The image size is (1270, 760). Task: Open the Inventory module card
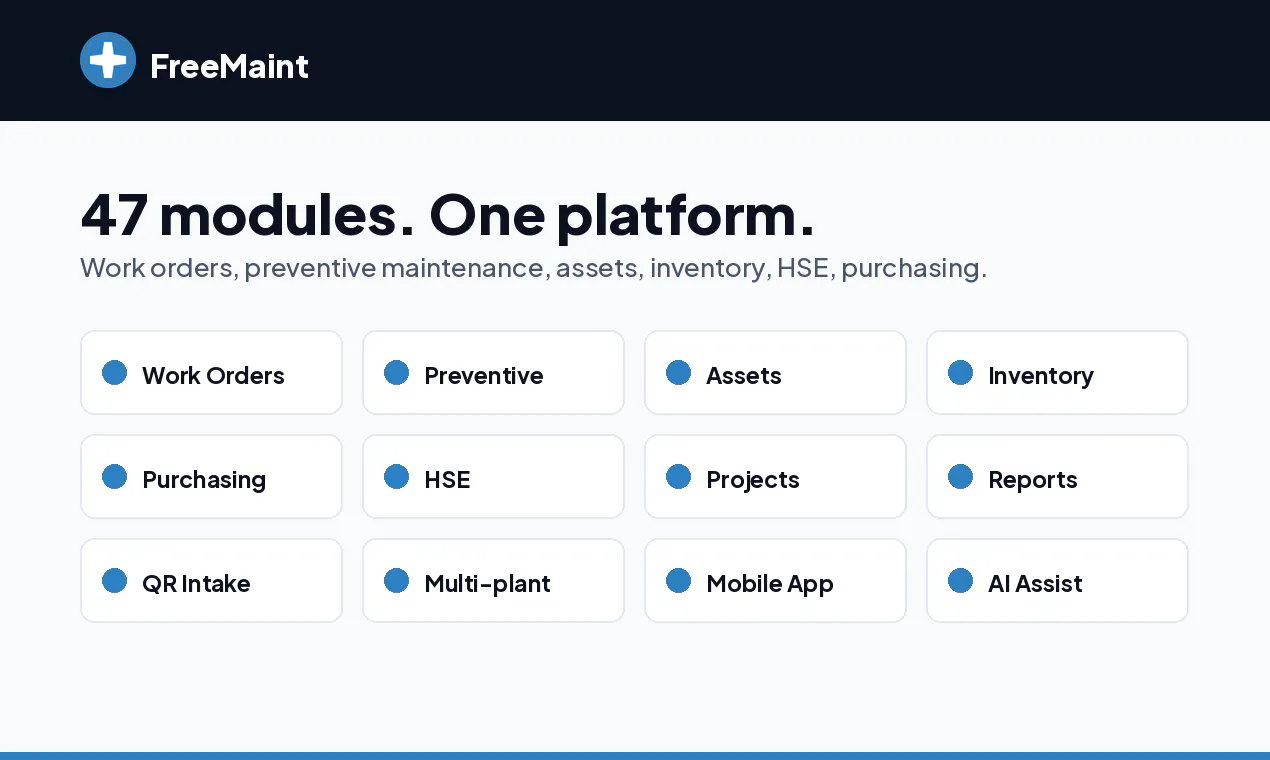[x=1058, y=373]
